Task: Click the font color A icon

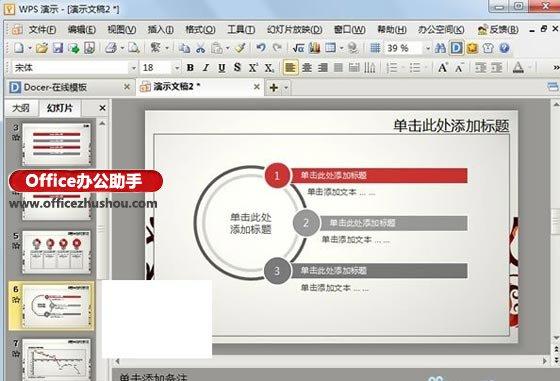Action: coord(518,67)
